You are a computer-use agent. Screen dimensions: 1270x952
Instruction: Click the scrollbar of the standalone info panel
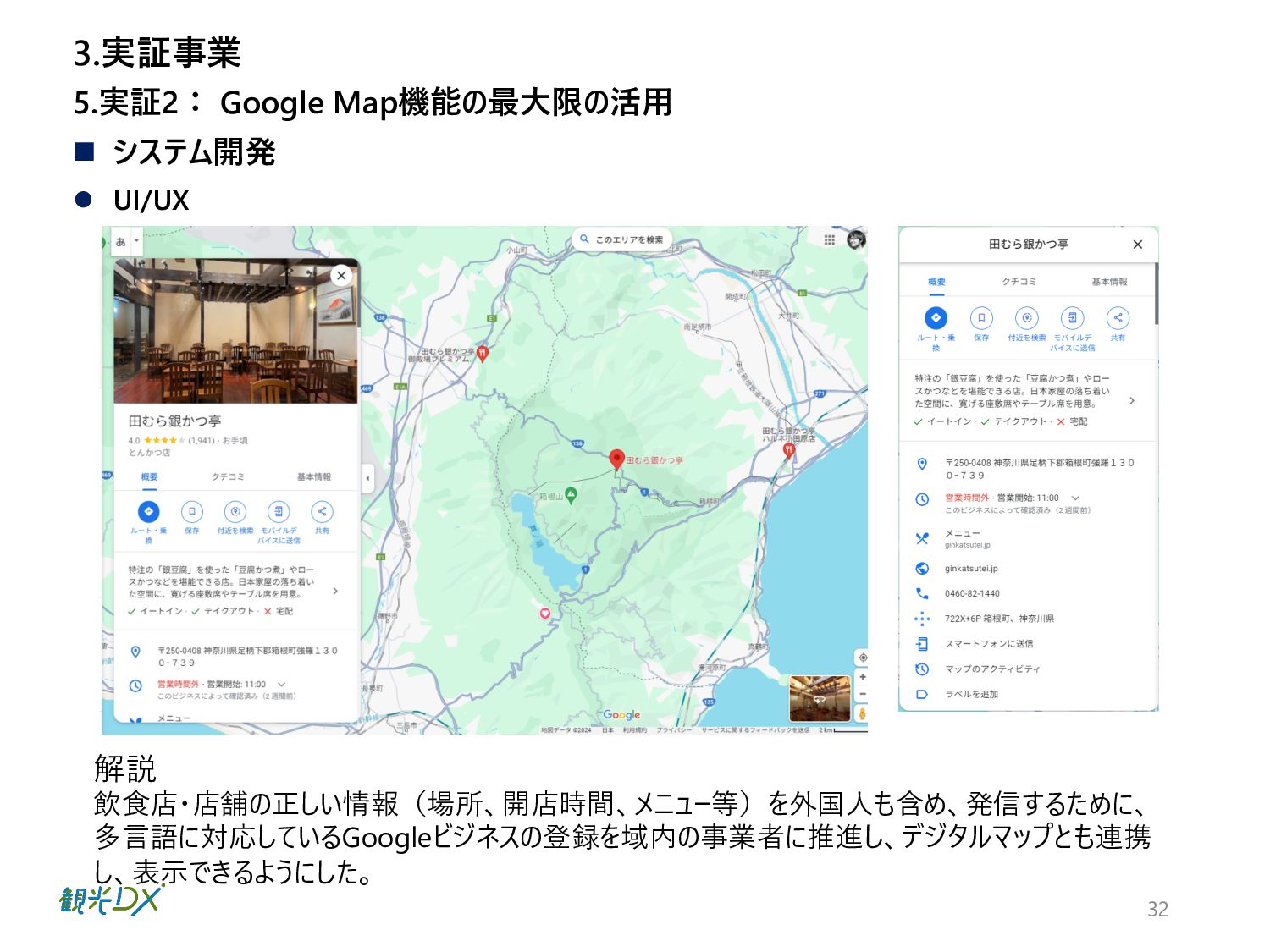click(1156, 294)
